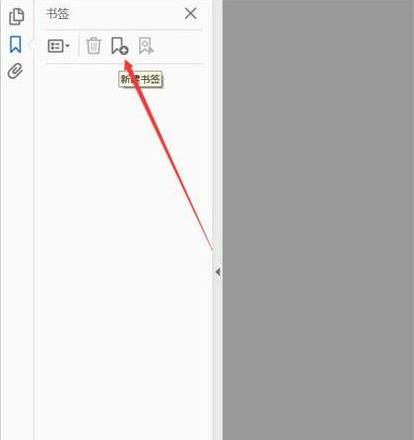Open the page thumbnails panel

click(16, 17)
